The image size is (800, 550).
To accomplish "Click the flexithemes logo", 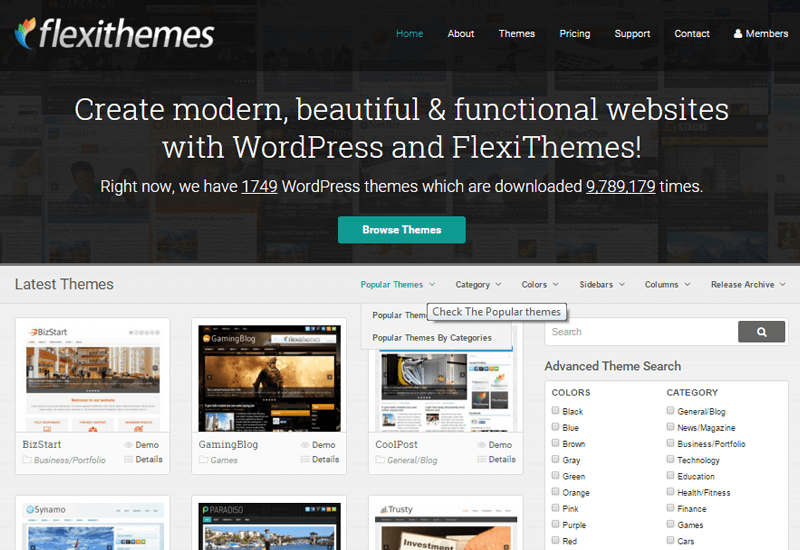I will [x=114, y=34].
